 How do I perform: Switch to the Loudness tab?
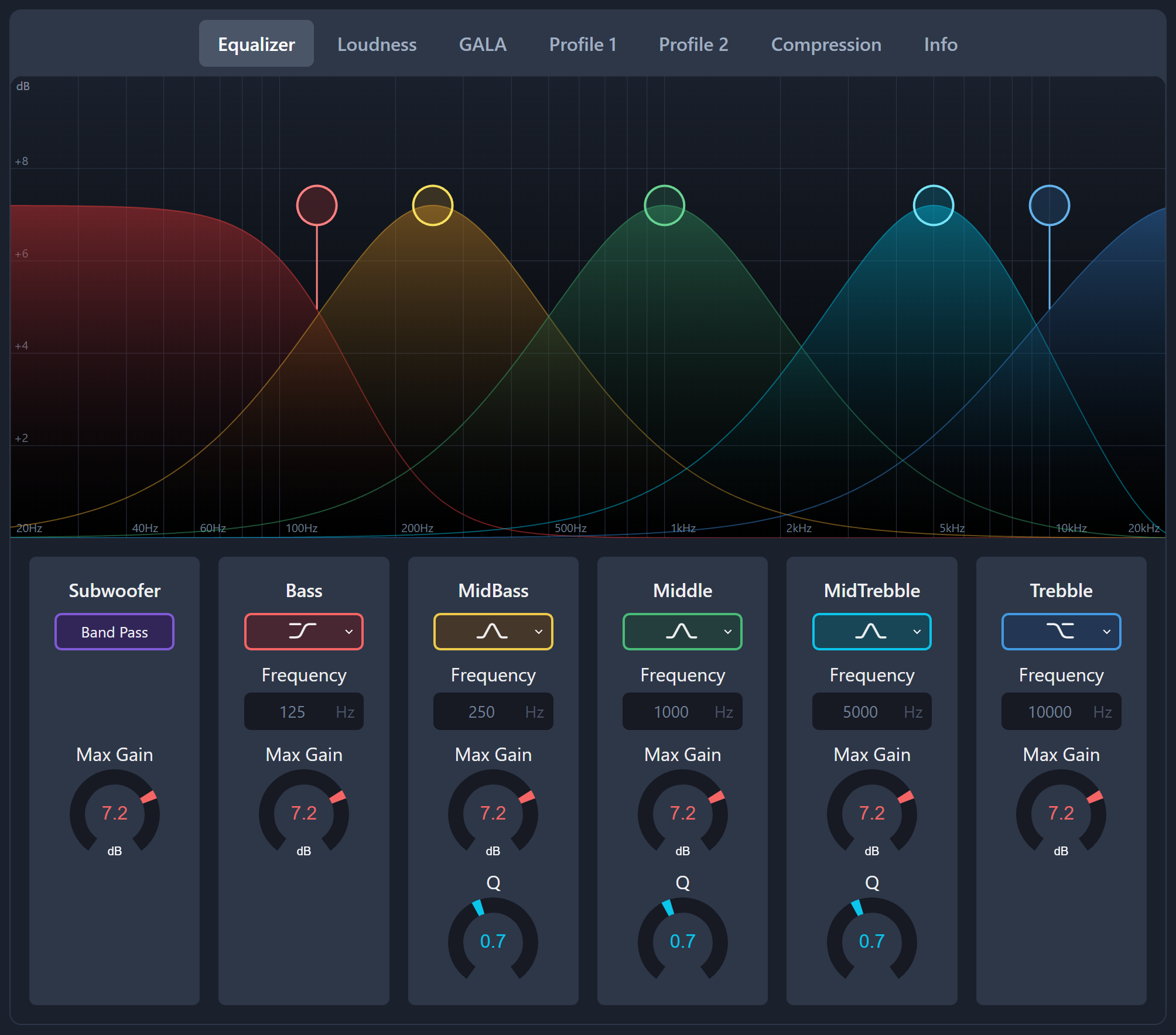(377, 44)
